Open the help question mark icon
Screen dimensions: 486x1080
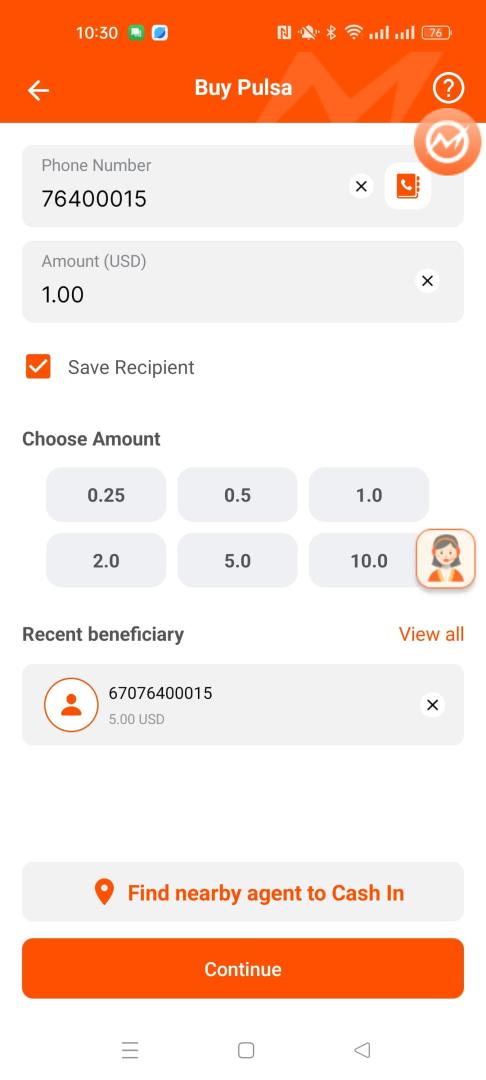[x=448, y=88]
